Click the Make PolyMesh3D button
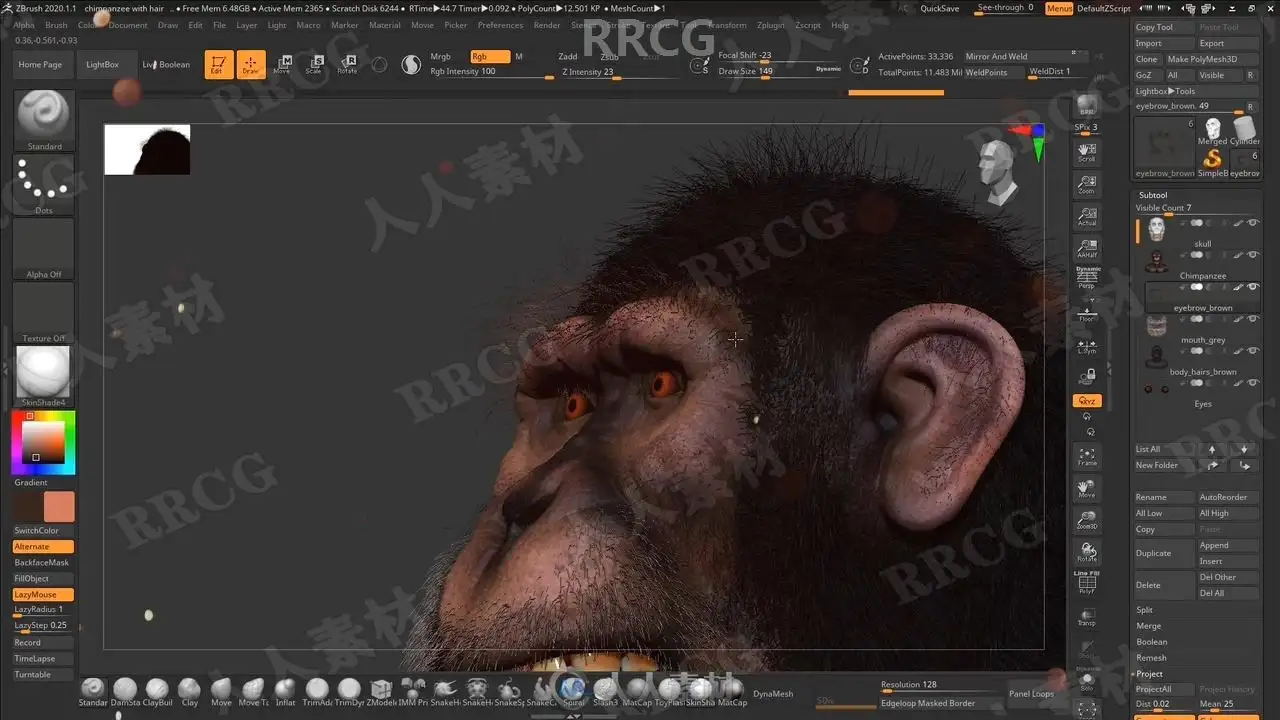This screenshot has width=1280, height=720. (1202, 59)
